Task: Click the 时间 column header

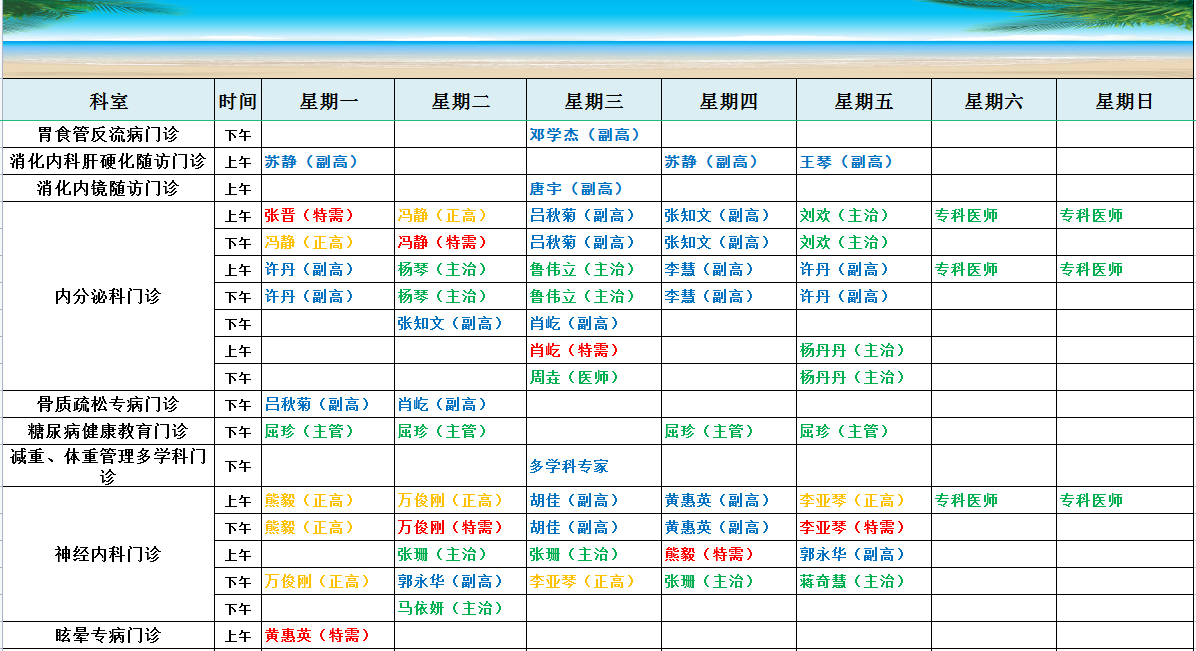Action: coord(238,101)
